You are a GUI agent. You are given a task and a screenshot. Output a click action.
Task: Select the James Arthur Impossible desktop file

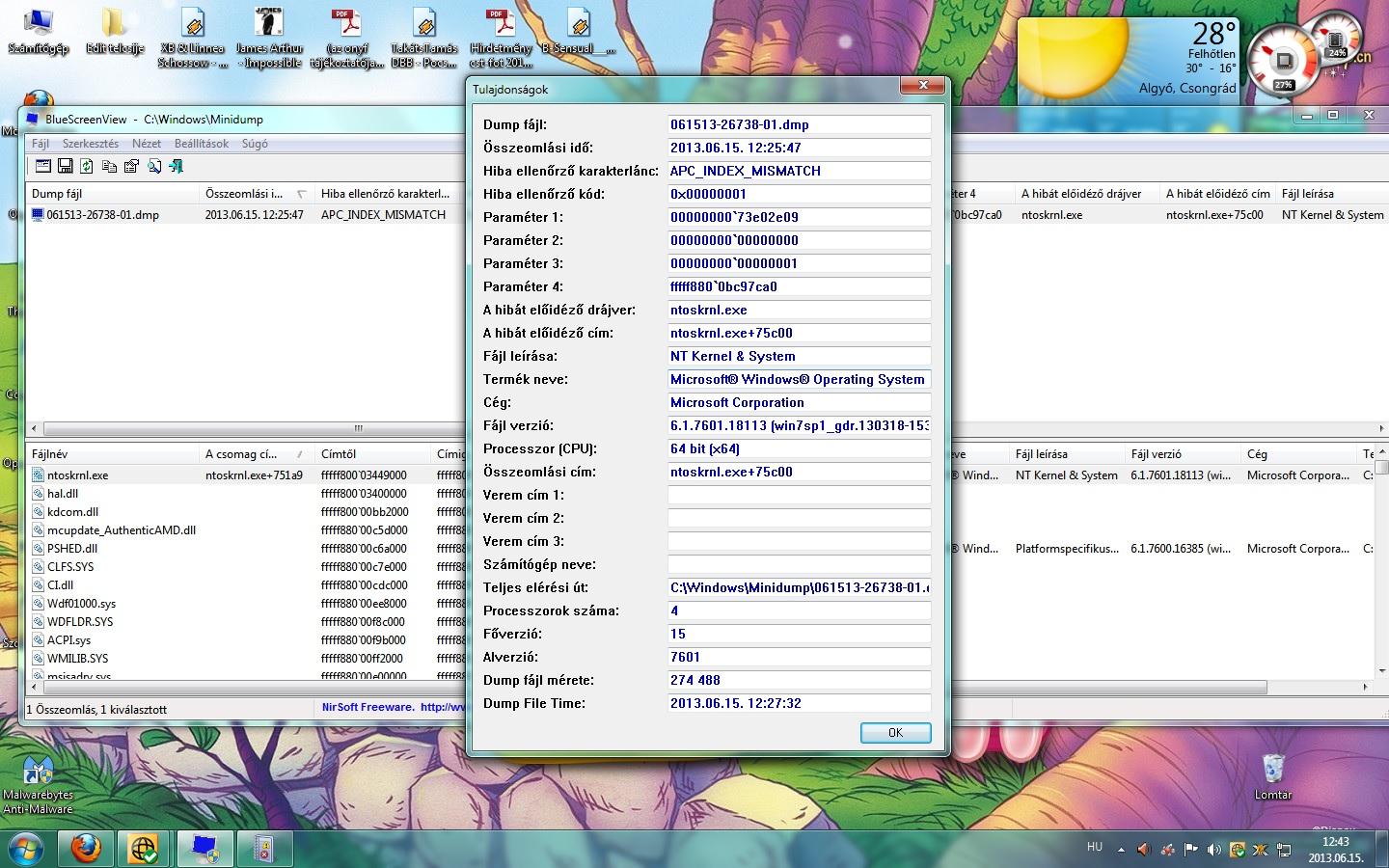pyautogui.click(x=269, y=38)
